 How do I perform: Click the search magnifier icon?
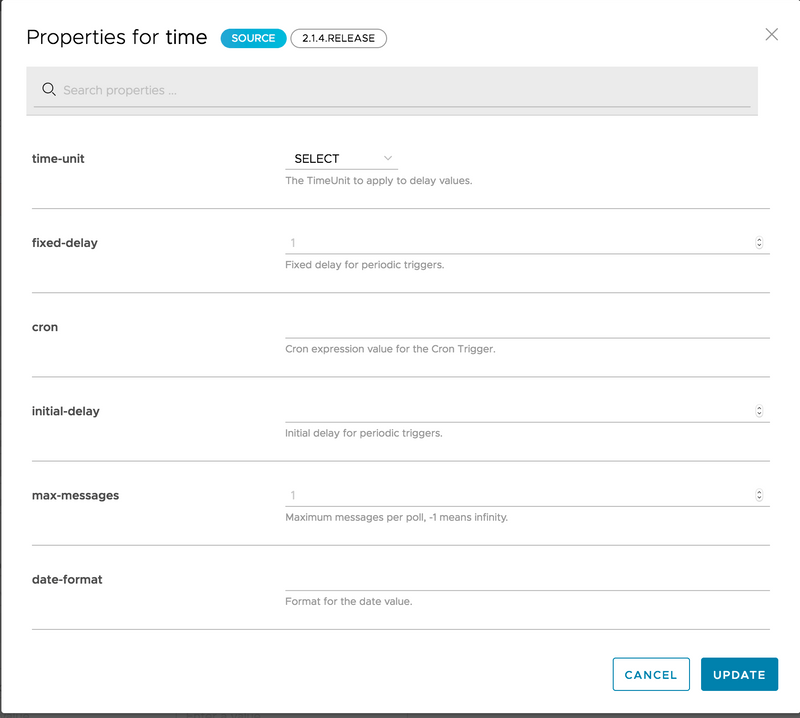(x=48, y=90)
